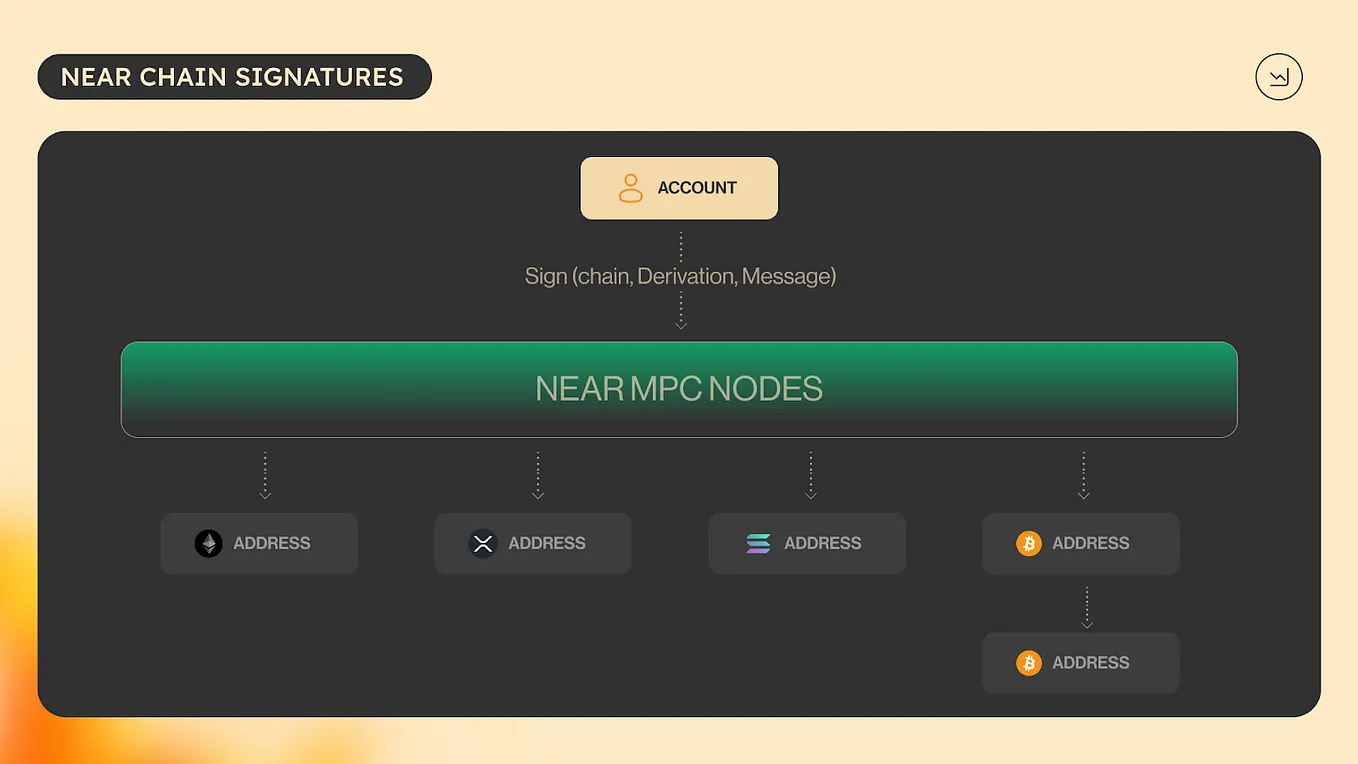Click the circular arrow icon at top right
1358x764 pixels.
1279,76
